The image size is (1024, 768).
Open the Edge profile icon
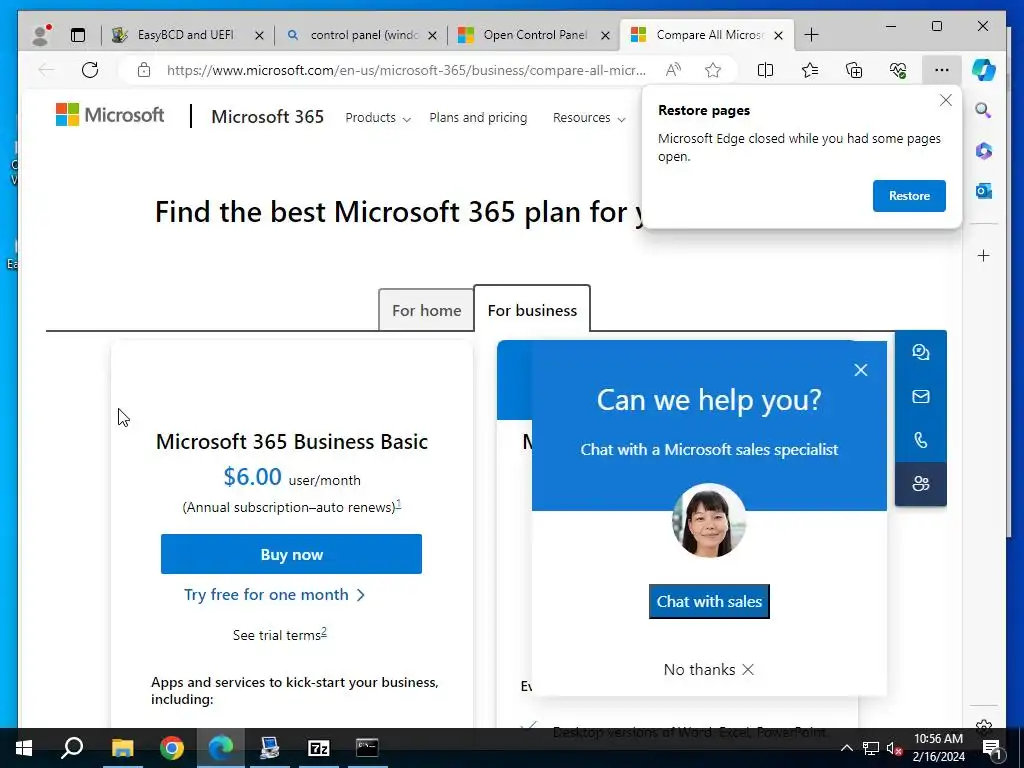pos(41,35)
